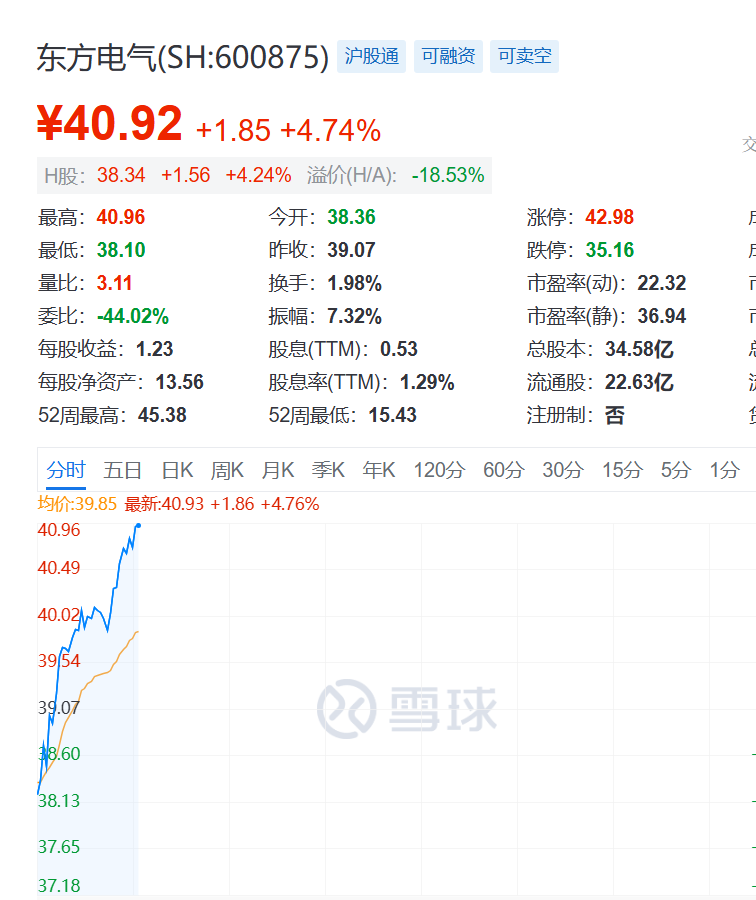The width and height of the screenshot is (756, 900).
Task: Click the stock title 东方电气(SH:600875)
Action: 183,57
